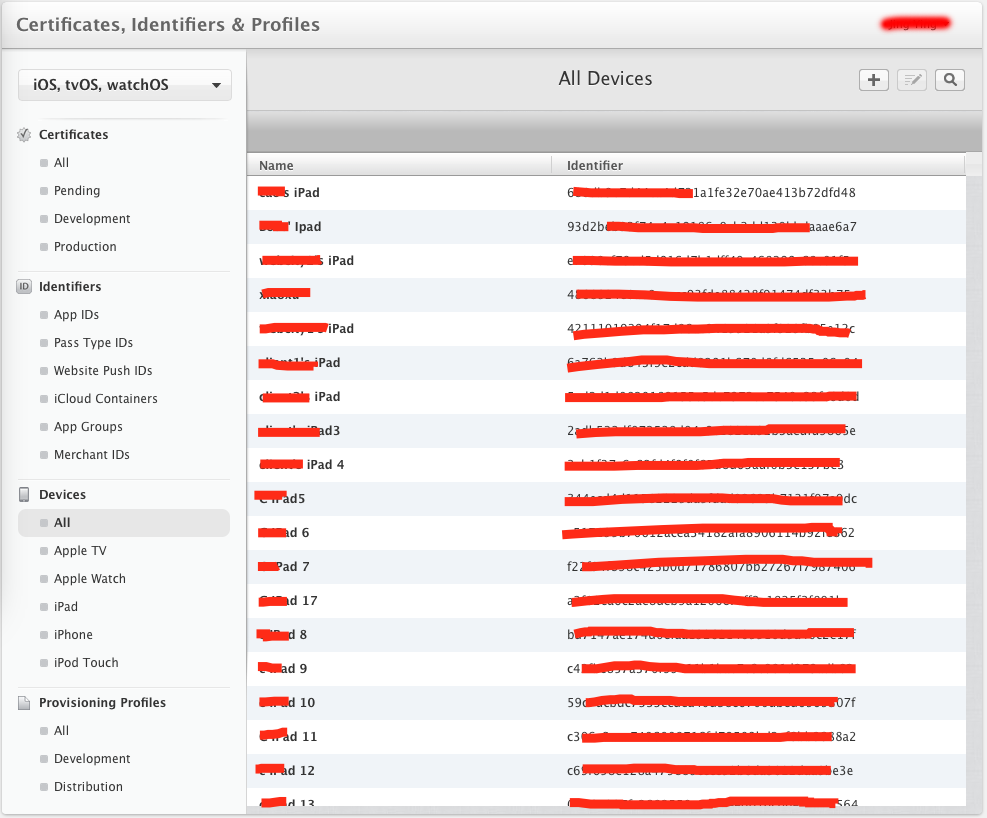Go to iCloud Containers
Image resolution: width=987 pixels, height=818 pixels.
point(105,399)
